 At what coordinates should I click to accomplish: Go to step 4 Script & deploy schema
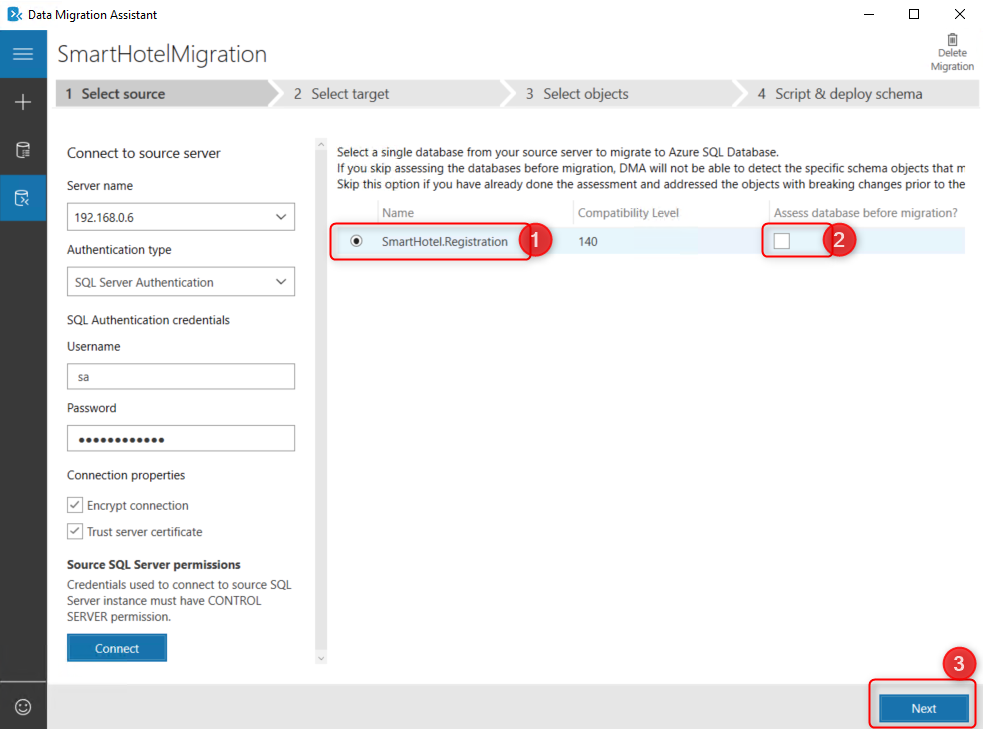(862, 94)
